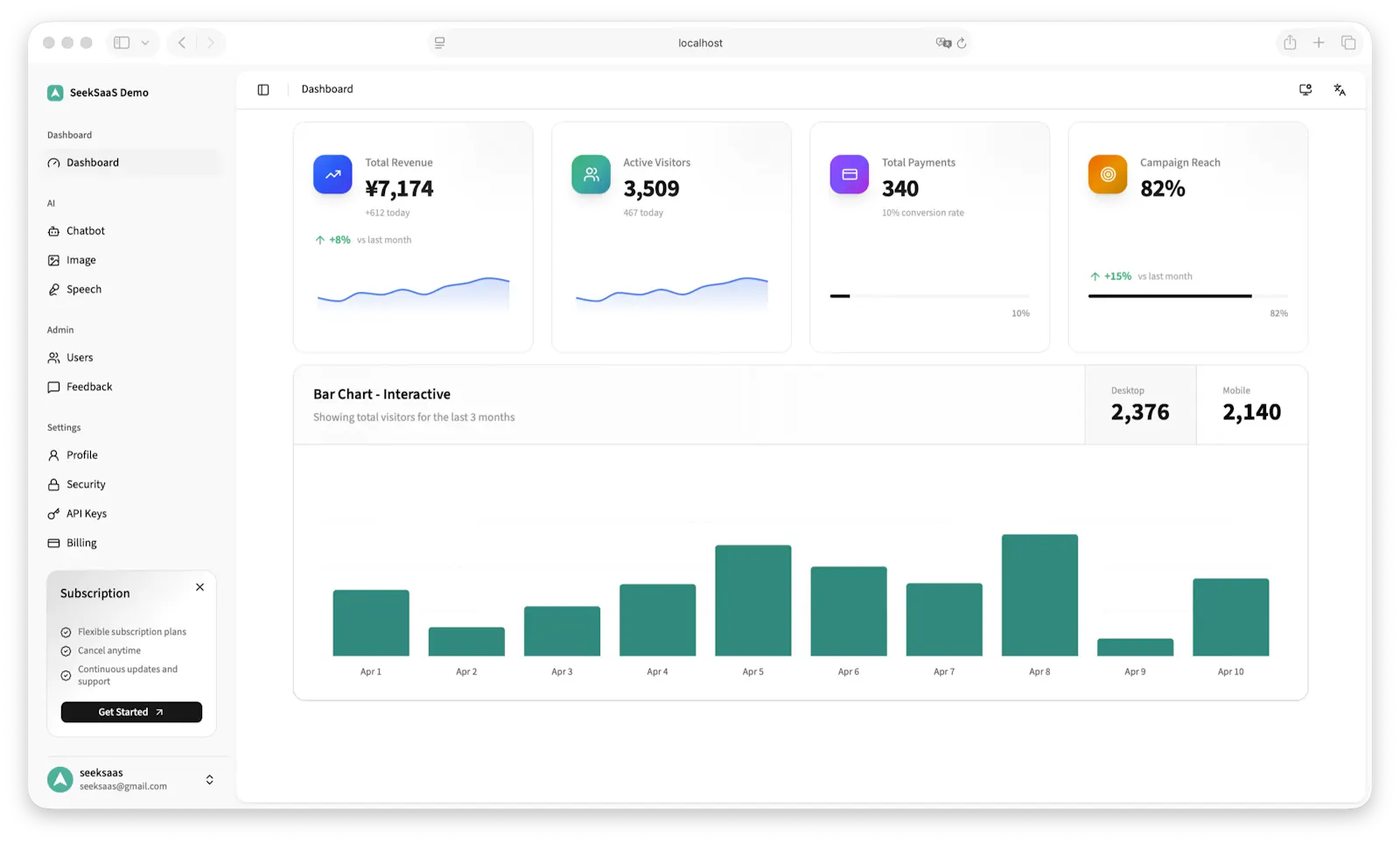Go to Feedback admin page
Screen dimensions: 1400x843
(131, 387)
